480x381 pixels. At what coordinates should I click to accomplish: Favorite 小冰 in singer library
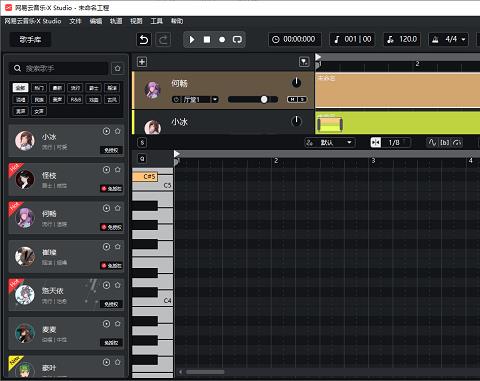click(117, 131)
